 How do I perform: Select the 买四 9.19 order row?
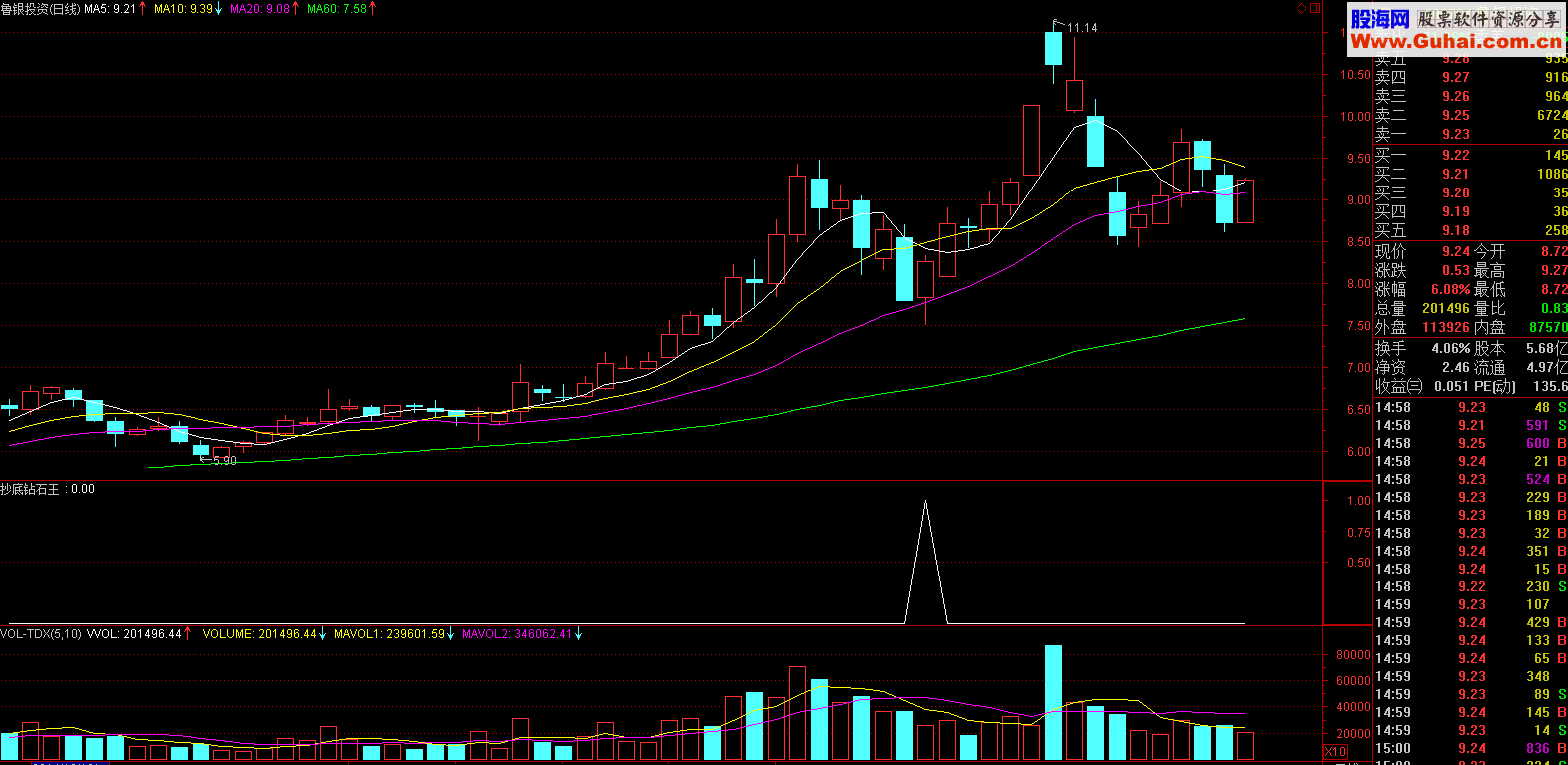pos(1470,211)
